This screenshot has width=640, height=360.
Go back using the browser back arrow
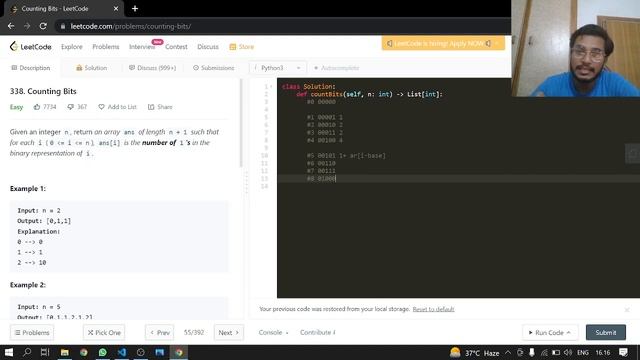[x=11, y=26]
